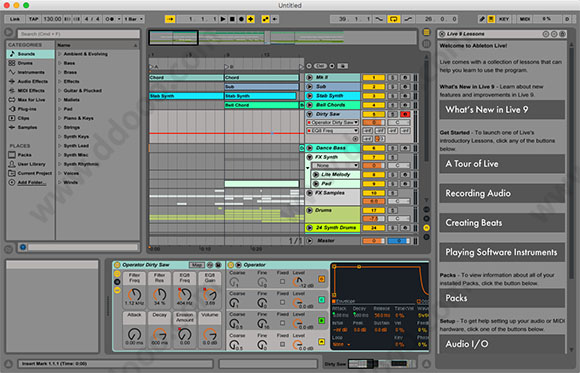This screenshot has width=580, height=373.
Task: Toggle Draw Mode pencil
Action: (482, 19)
